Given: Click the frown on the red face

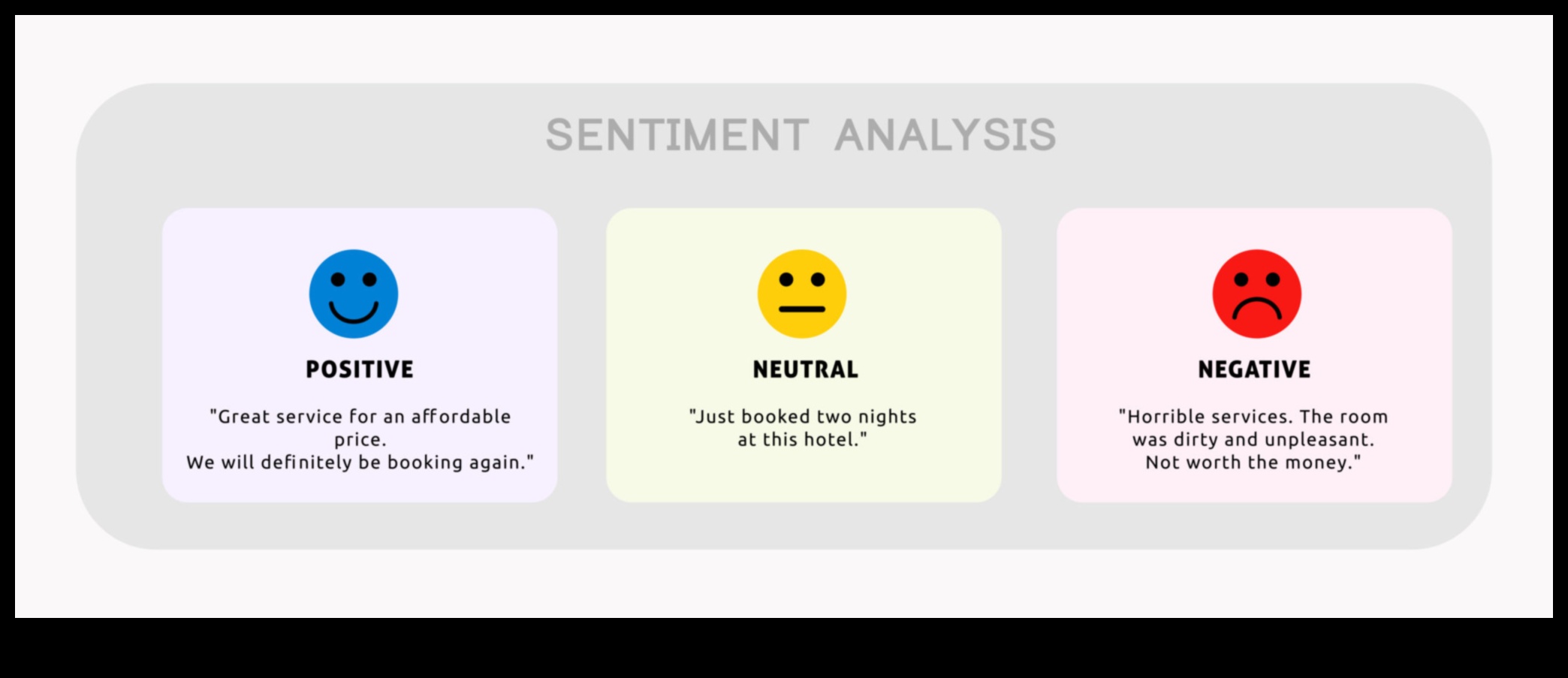Looking at the screenshot, I should [x=1256, y=308].
